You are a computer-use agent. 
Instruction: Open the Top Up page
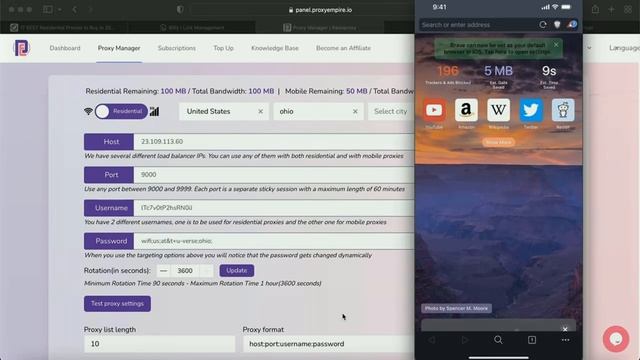click(223, 48)
